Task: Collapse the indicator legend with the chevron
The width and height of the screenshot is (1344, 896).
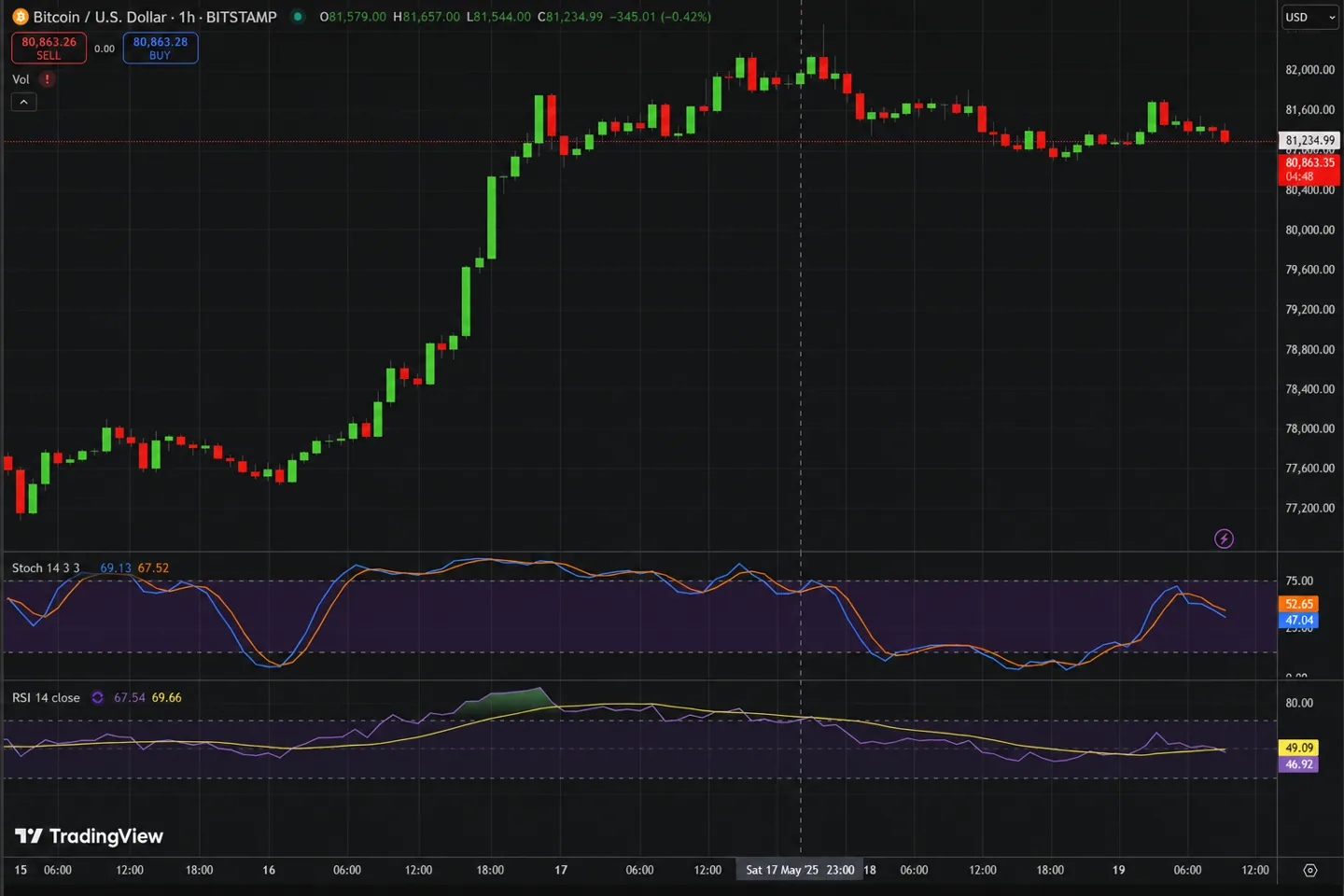Action: pos(24,102)
